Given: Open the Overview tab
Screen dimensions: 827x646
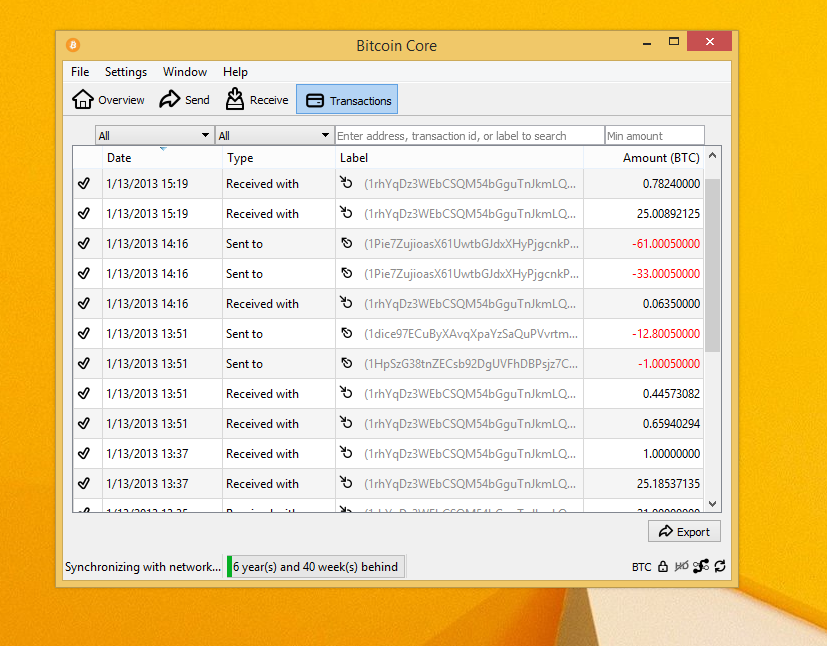Looking at the screenshot, I should pos(108,100).
